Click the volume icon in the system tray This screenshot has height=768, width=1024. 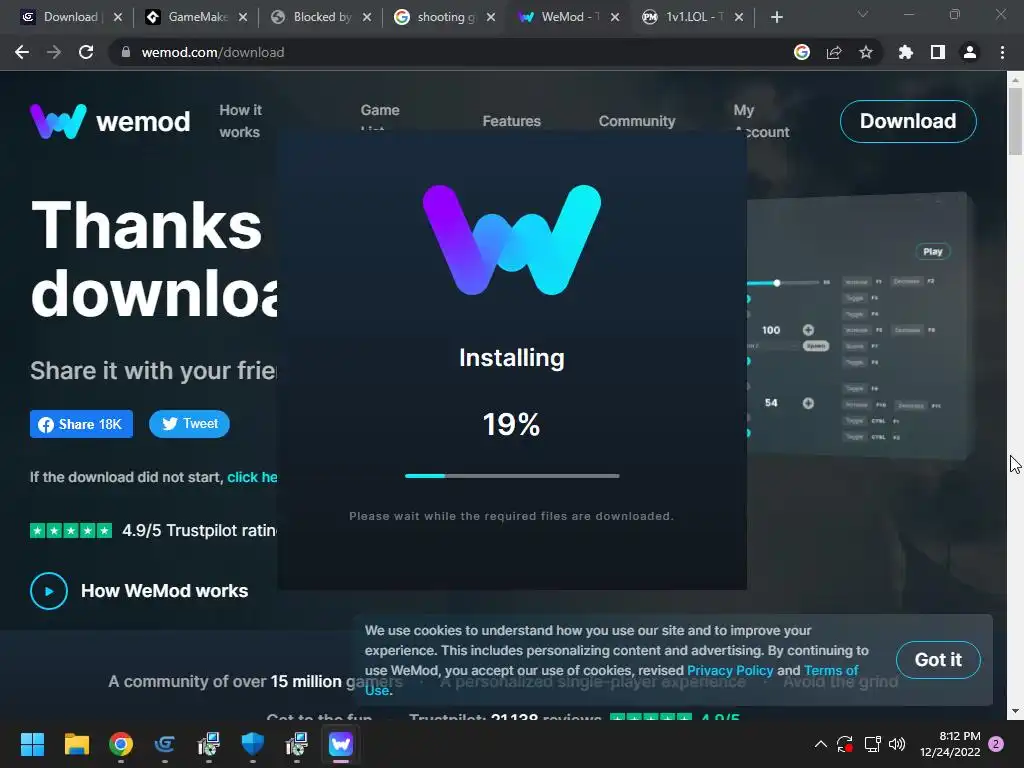point(897,744)
